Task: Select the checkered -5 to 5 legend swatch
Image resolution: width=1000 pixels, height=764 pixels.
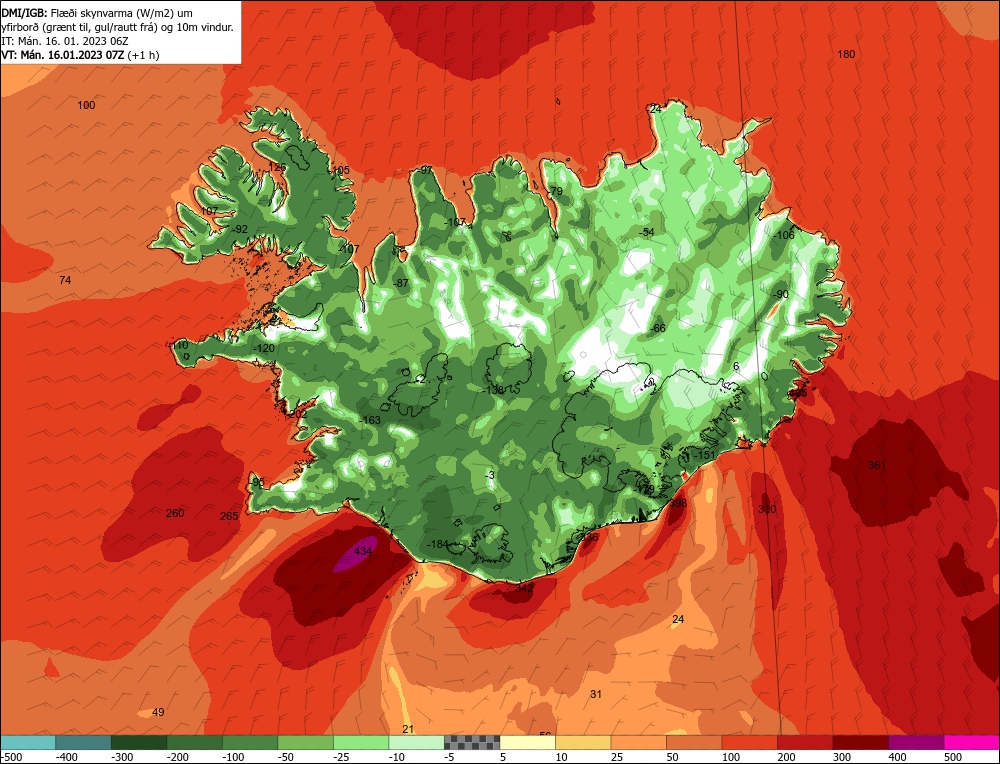Action: pos(472,743)
